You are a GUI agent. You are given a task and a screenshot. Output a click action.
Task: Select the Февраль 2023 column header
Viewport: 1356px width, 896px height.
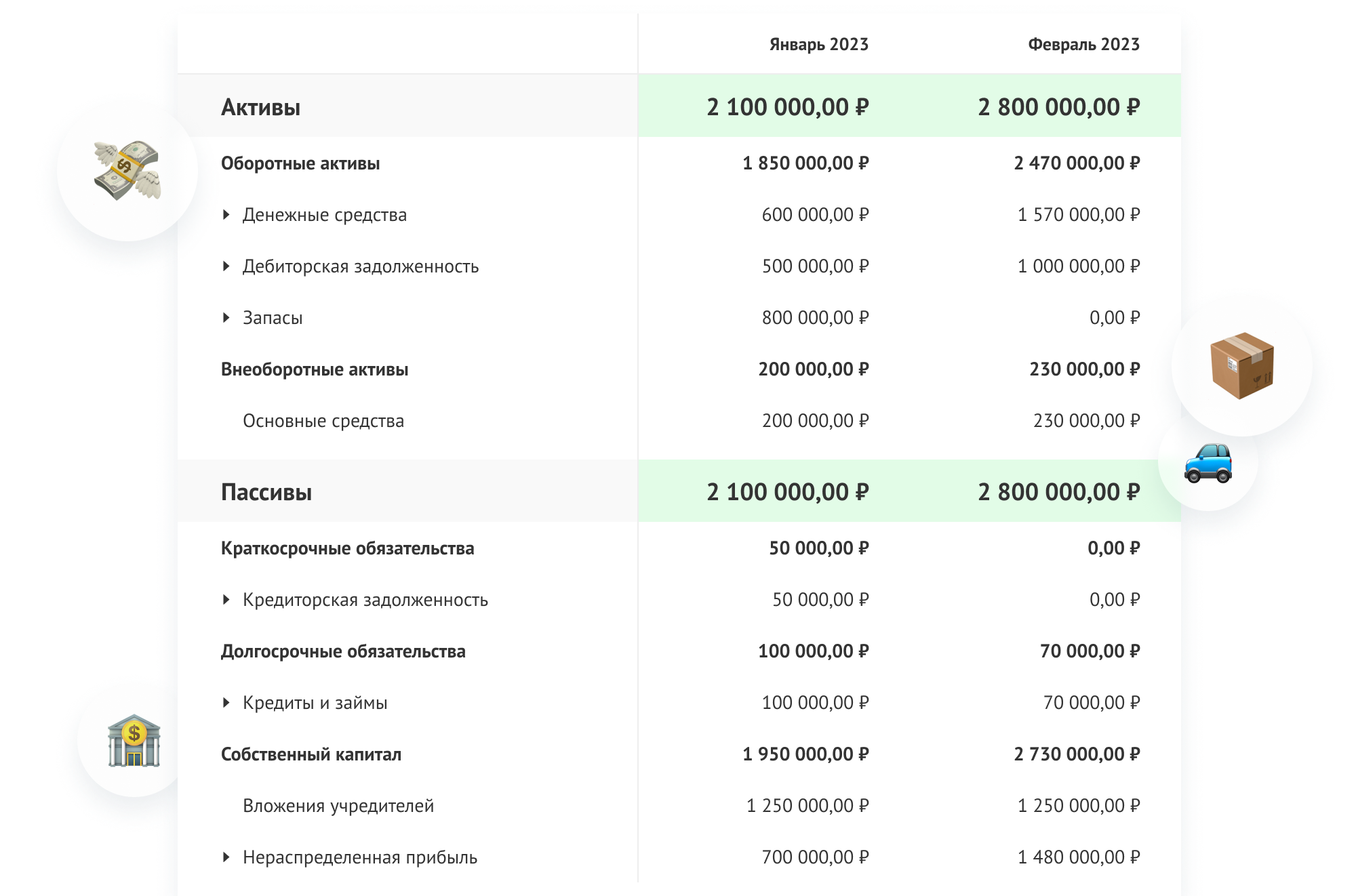click(1083, 45)
